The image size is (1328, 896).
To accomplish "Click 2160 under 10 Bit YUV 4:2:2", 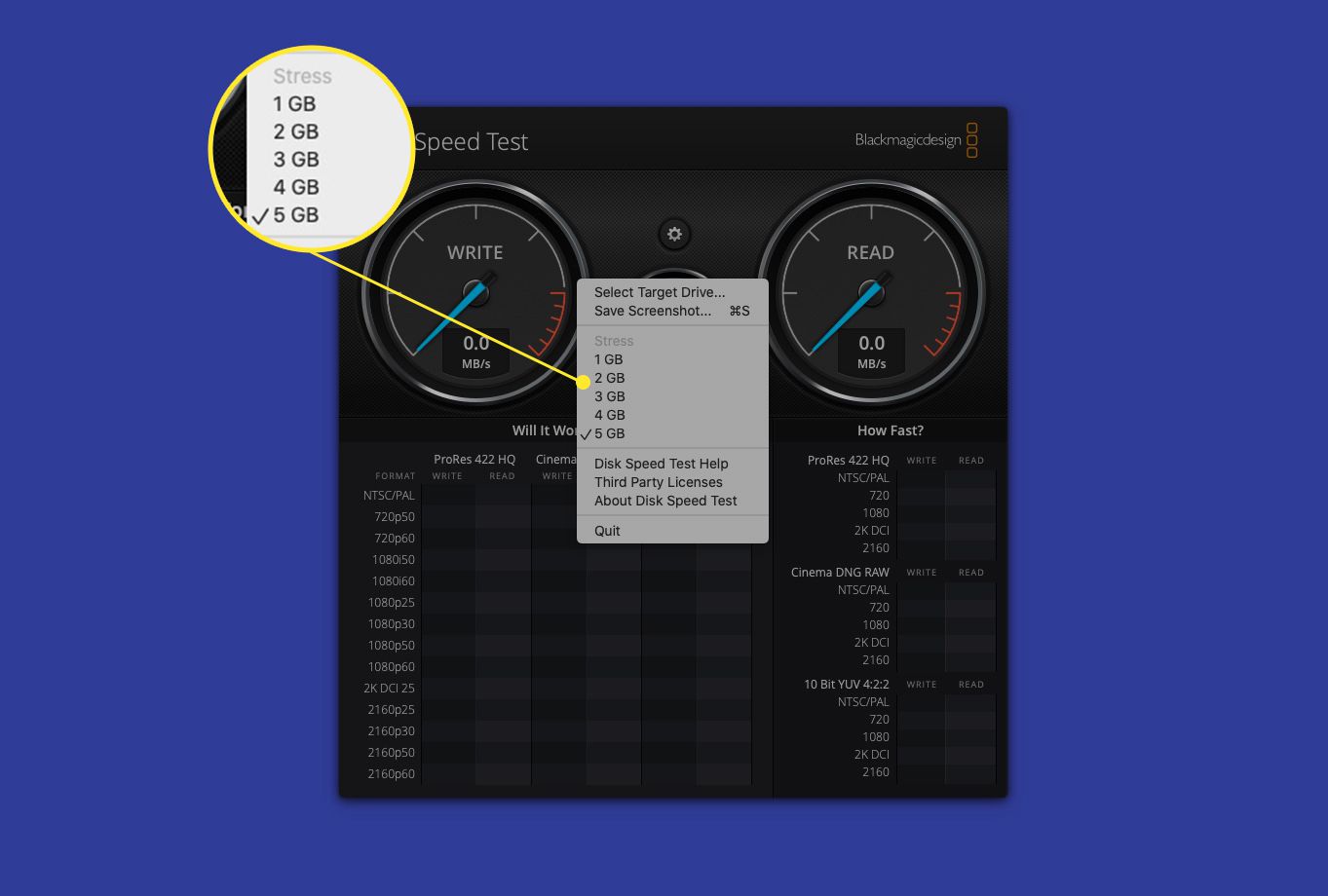I will (x=876, y=771).
